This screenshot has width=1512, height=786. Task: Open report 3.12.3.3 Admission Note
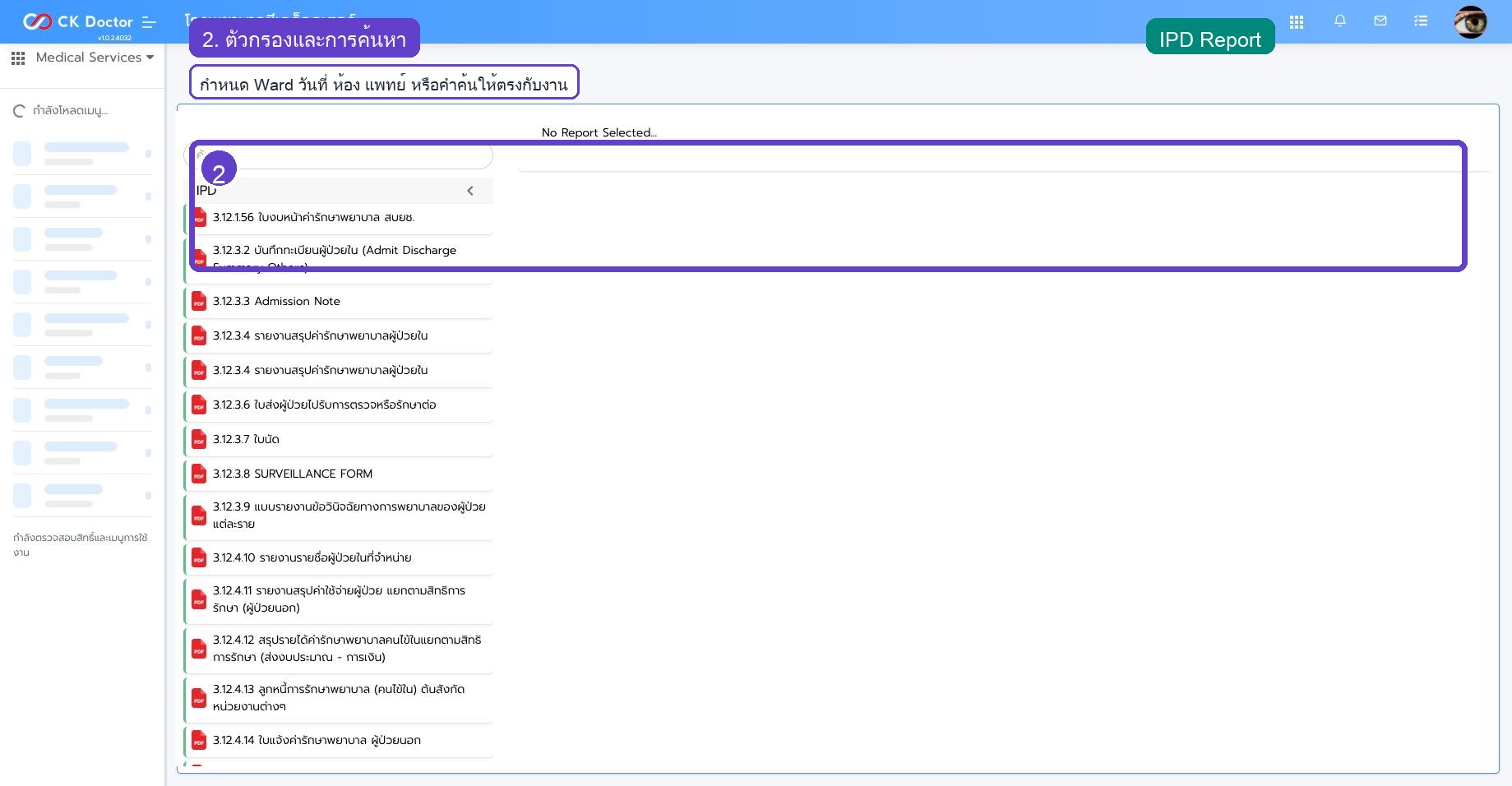click(x=339, y=302)
